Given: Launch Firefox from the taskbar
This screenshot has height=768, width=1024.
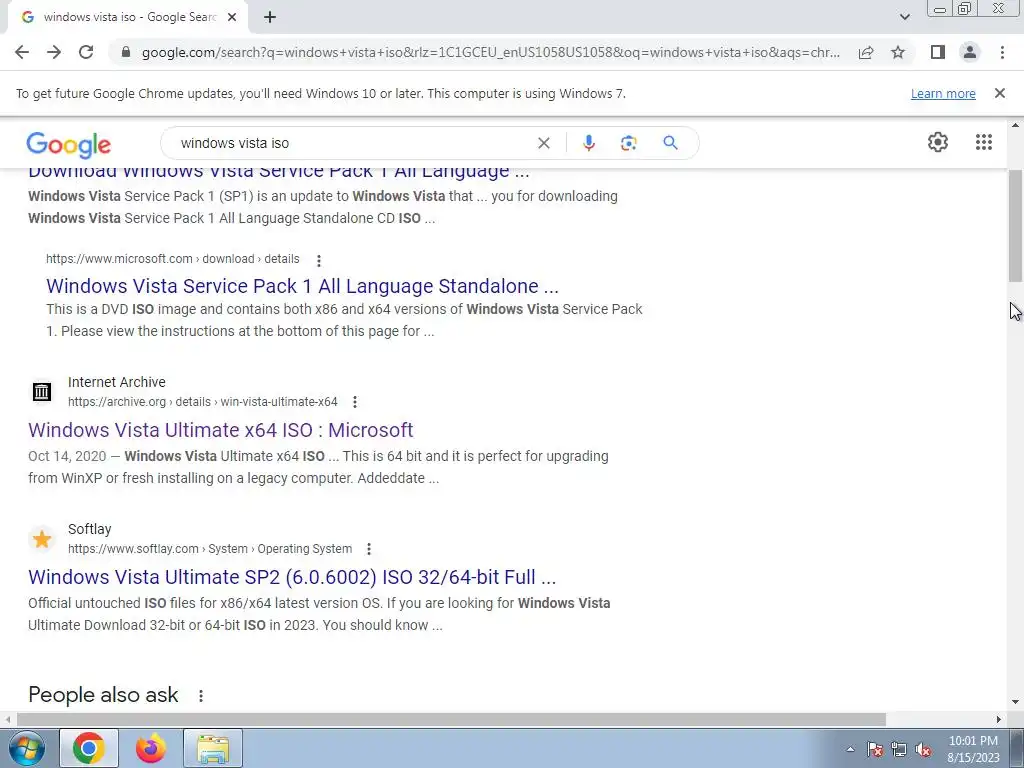Looking at the screenshot, I should point(151,748).
